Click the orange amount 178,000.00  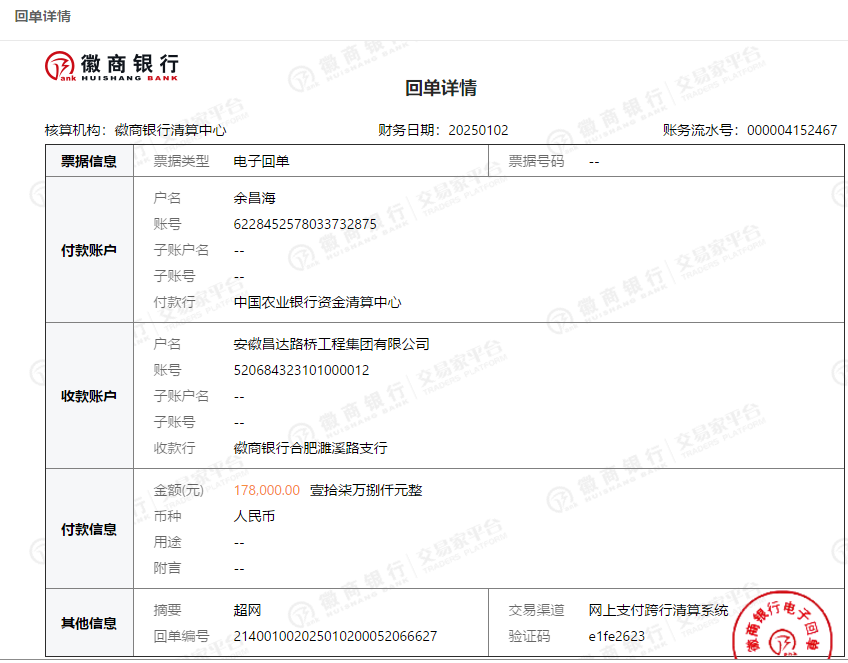[266, 490]
